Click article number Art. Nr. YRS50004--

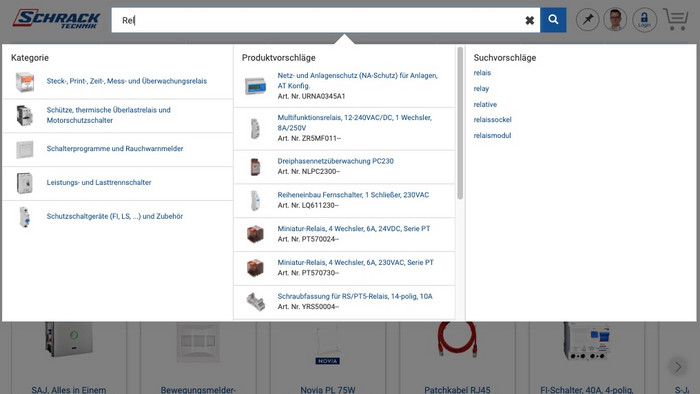click(308, 307)
